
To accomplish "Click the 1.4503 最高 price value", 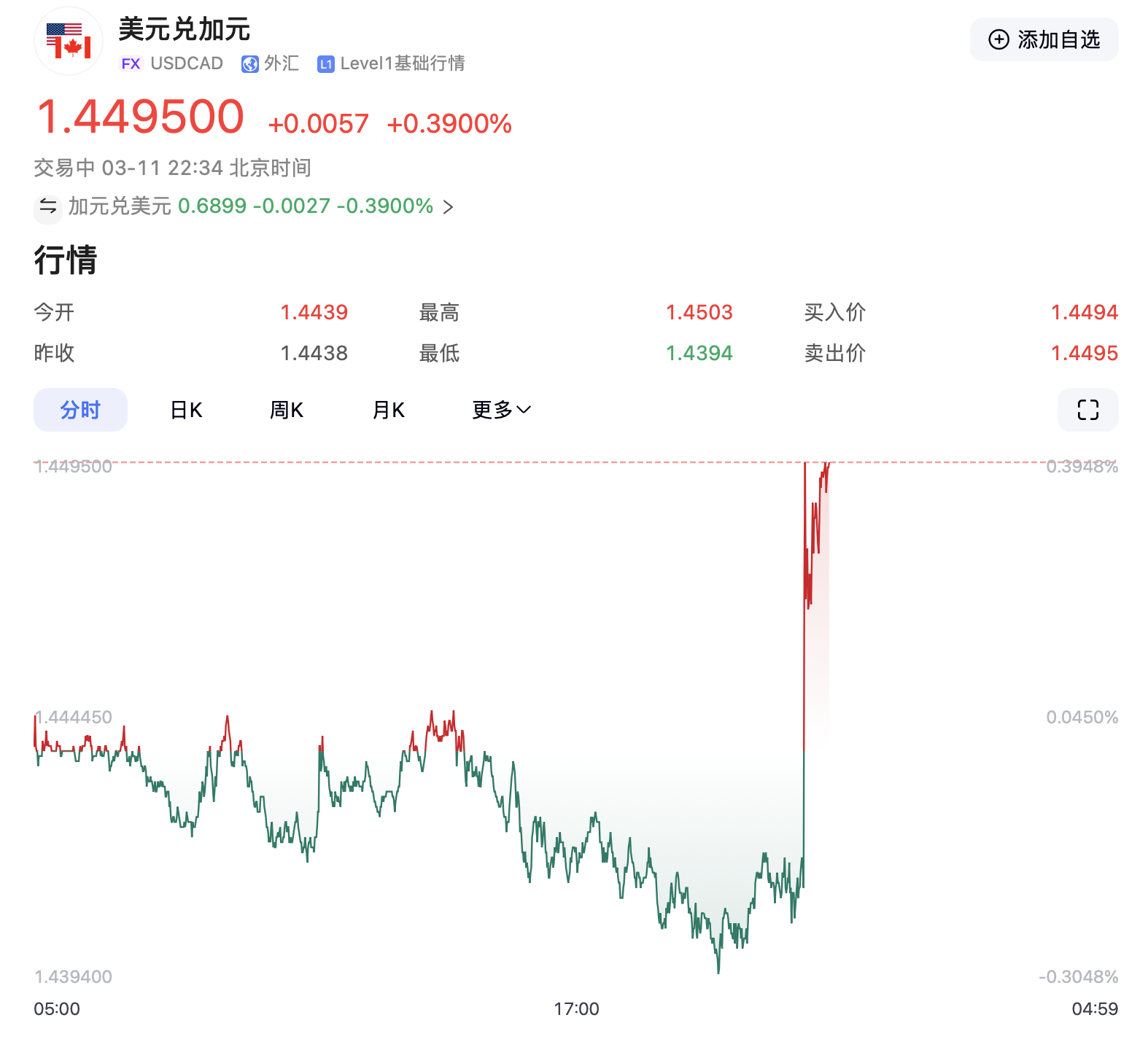I will click(x=699, y=312).
